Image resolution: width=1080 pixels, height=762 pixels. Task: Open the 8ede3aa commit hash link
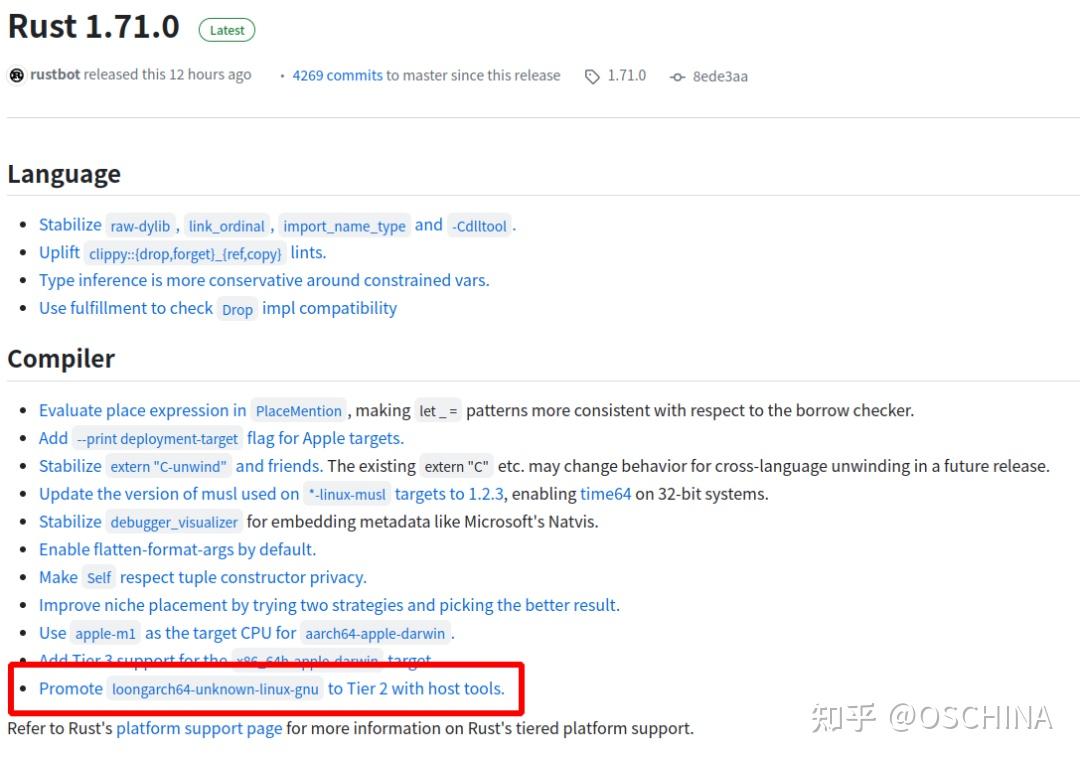coord(720,76)
